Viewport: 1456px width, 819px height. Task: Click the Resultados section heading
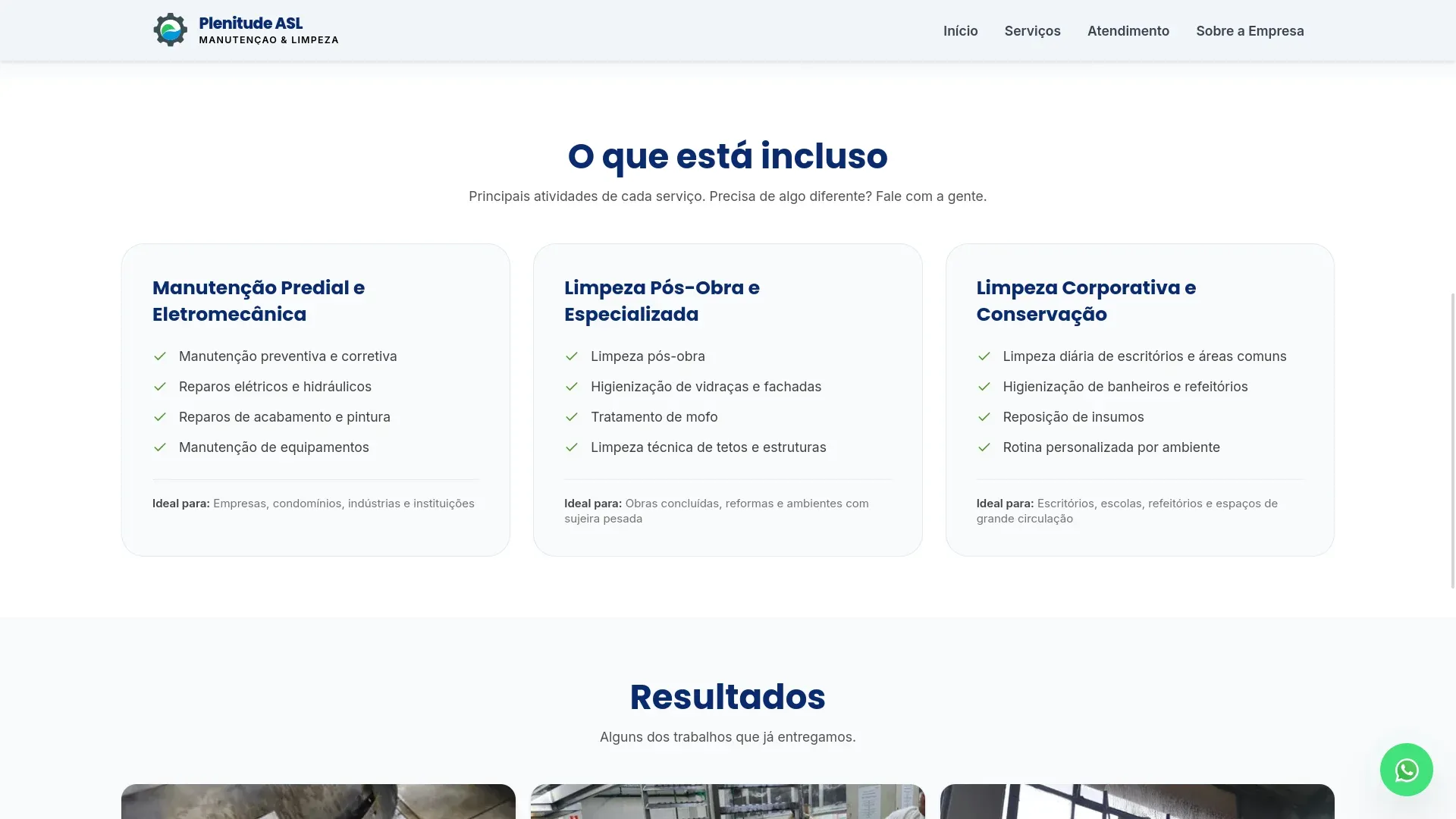[x=727, y=697]
